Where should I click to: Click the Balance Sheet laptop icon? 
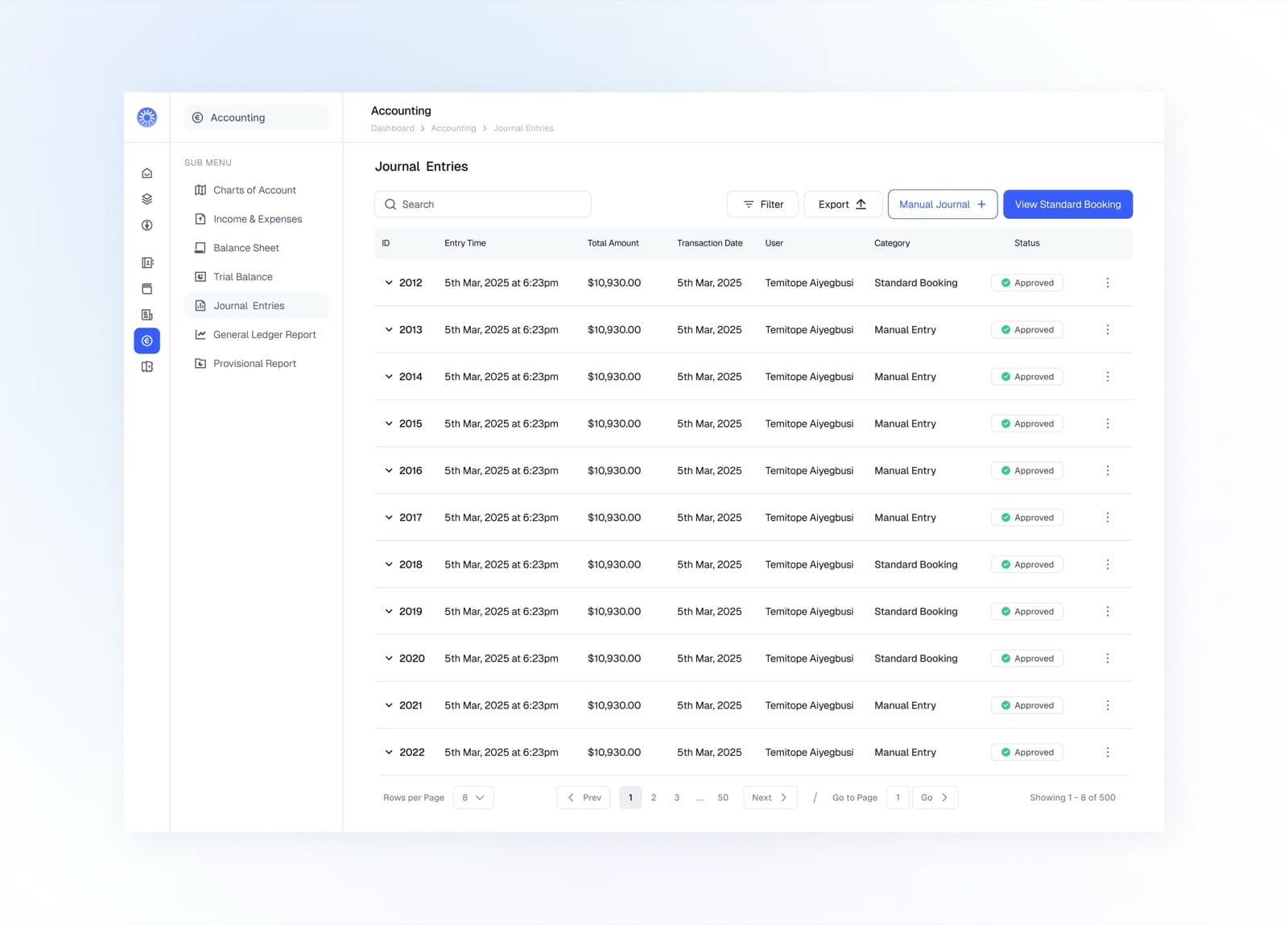point(200,248)
